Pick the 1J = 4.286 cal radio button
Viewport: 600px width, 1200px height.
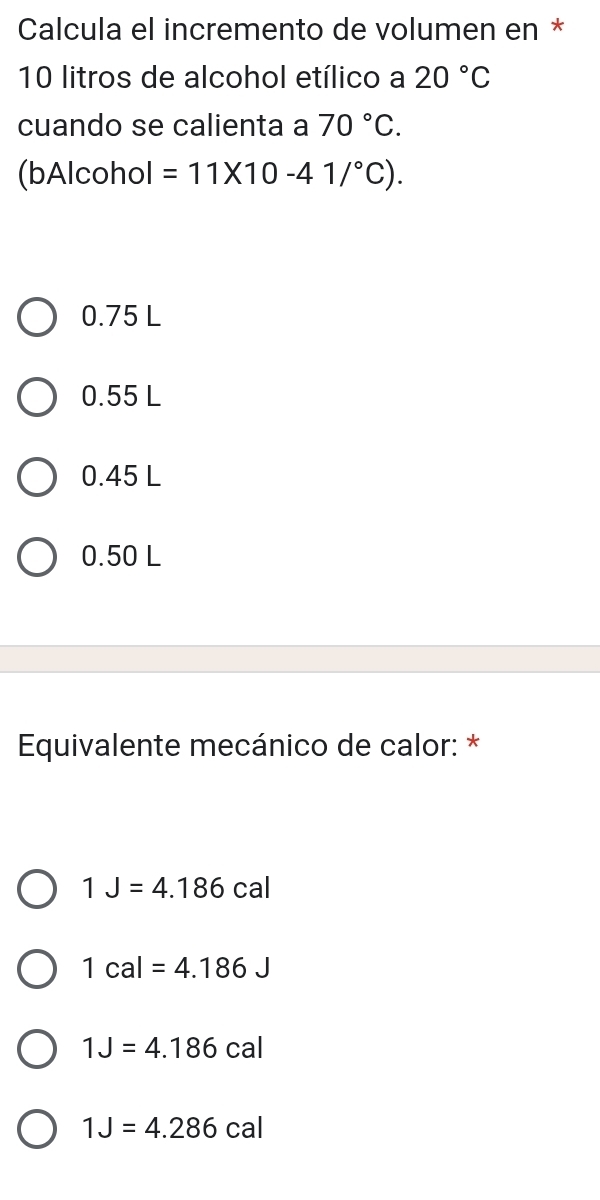pos(38,1129)
